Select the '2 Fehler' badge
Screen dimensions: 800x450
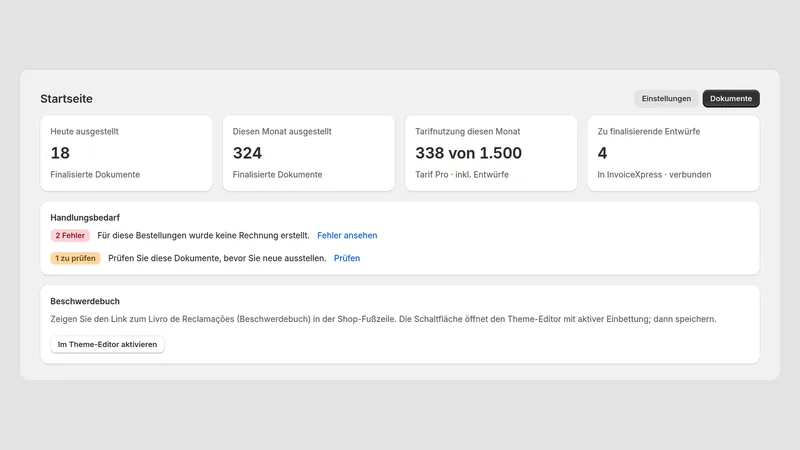(x=70, y=235)
